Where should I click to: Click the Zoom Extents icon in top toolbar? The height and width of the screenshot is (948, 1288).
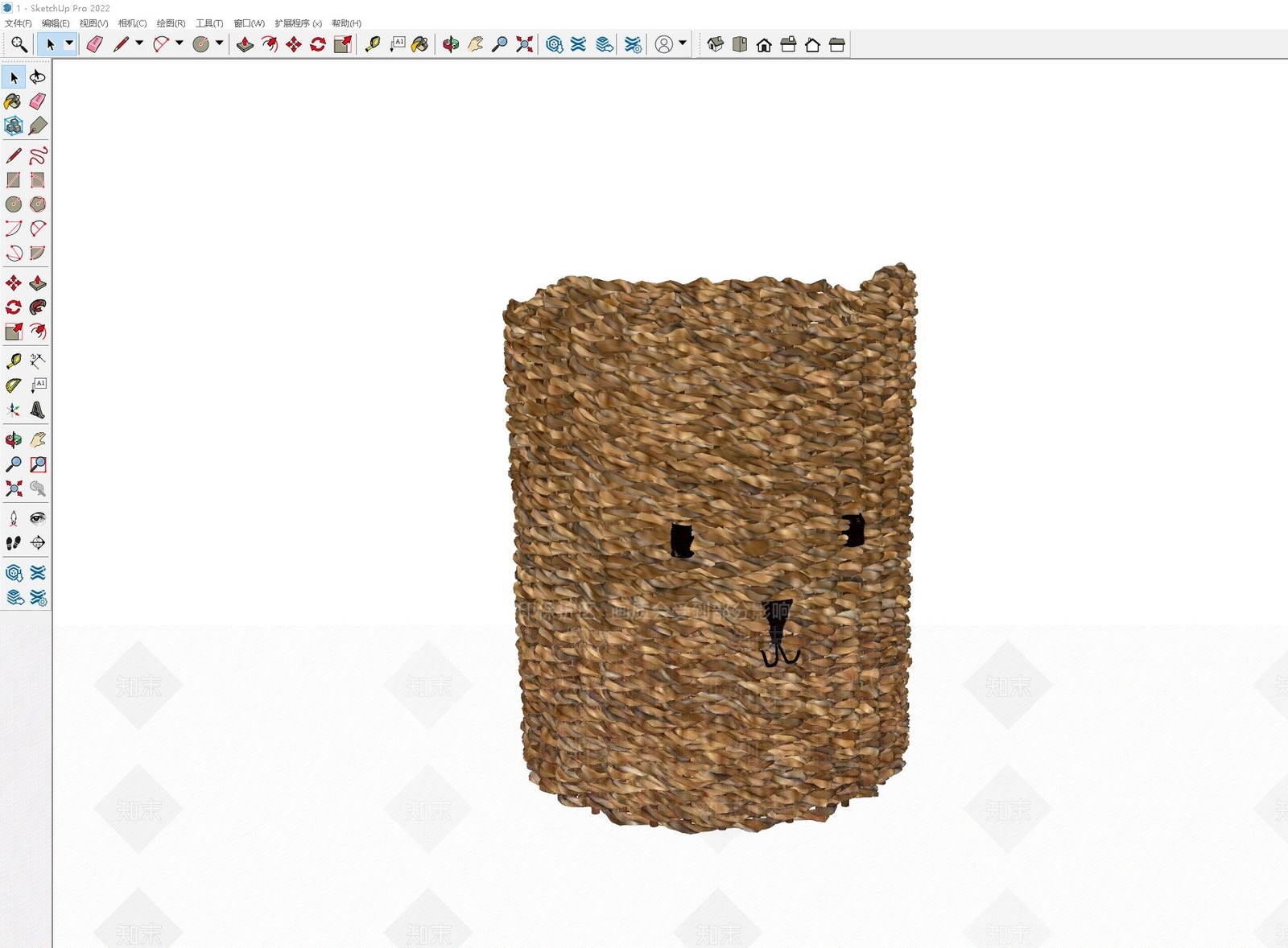(x=525, y=44)
